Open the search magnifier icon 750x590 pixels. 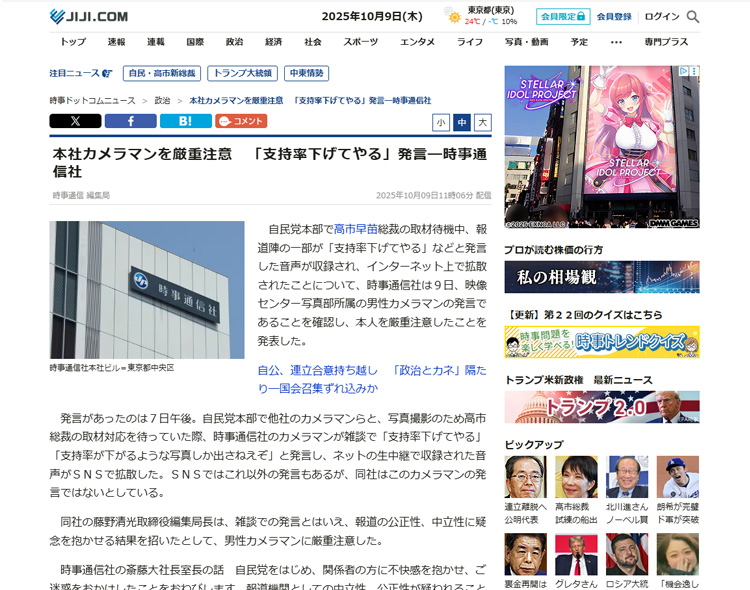[693, 17]
